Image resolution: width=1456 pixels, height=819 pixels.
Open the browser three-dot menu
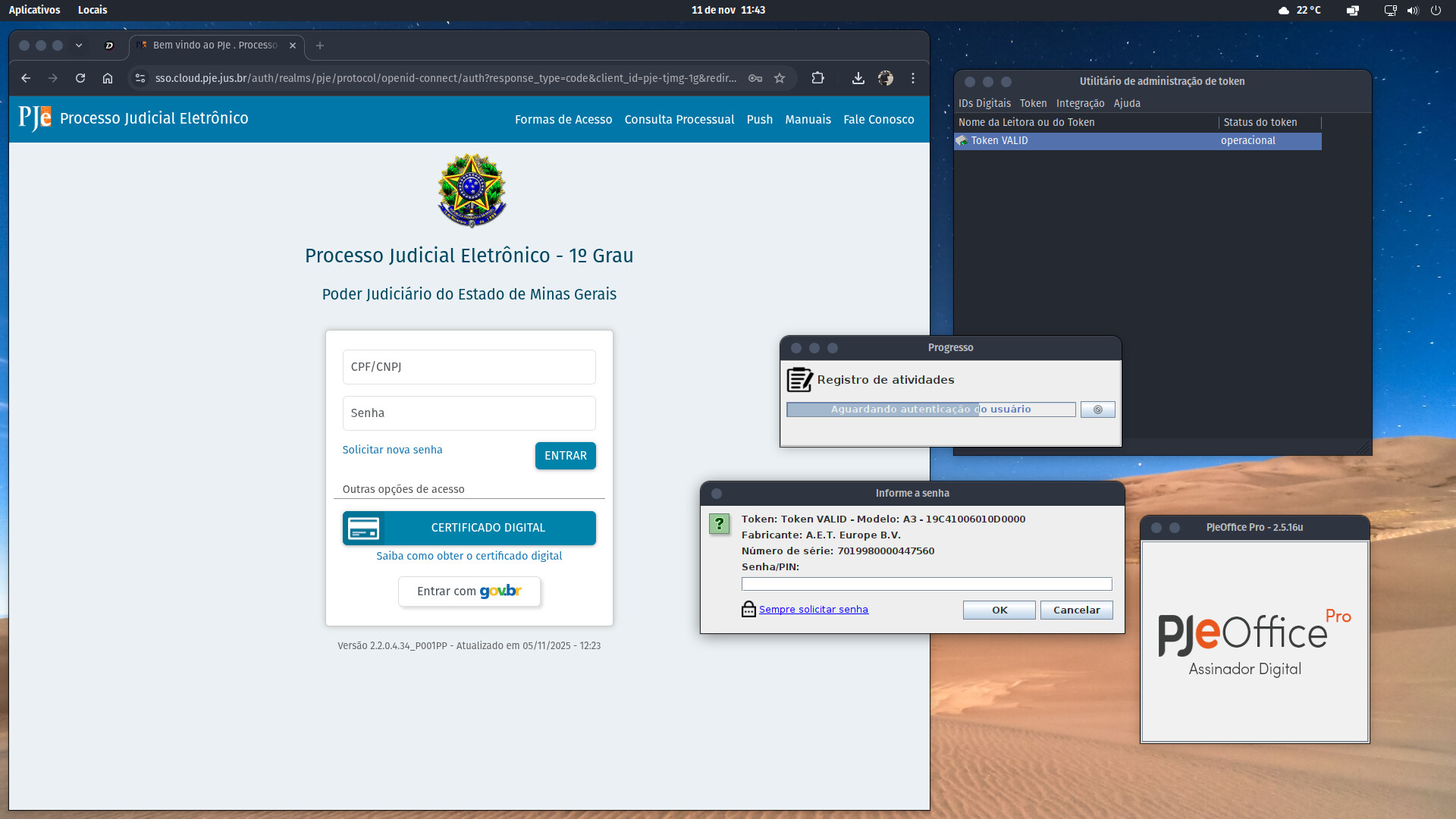pos(913,78)
